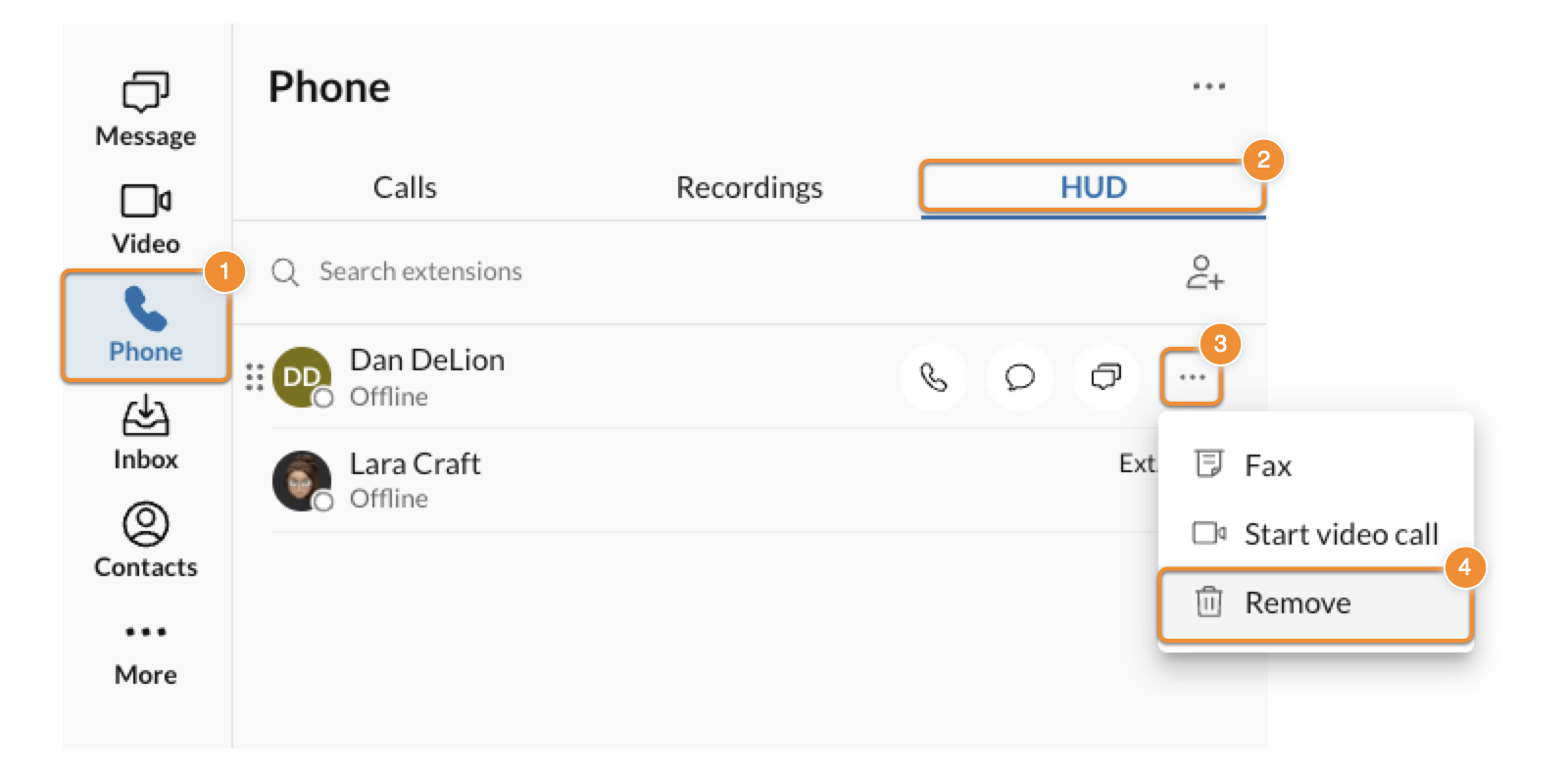Select the Phone sidebar icon
The width and height of the screenshot is (1568, 772).
click(145, 325)
